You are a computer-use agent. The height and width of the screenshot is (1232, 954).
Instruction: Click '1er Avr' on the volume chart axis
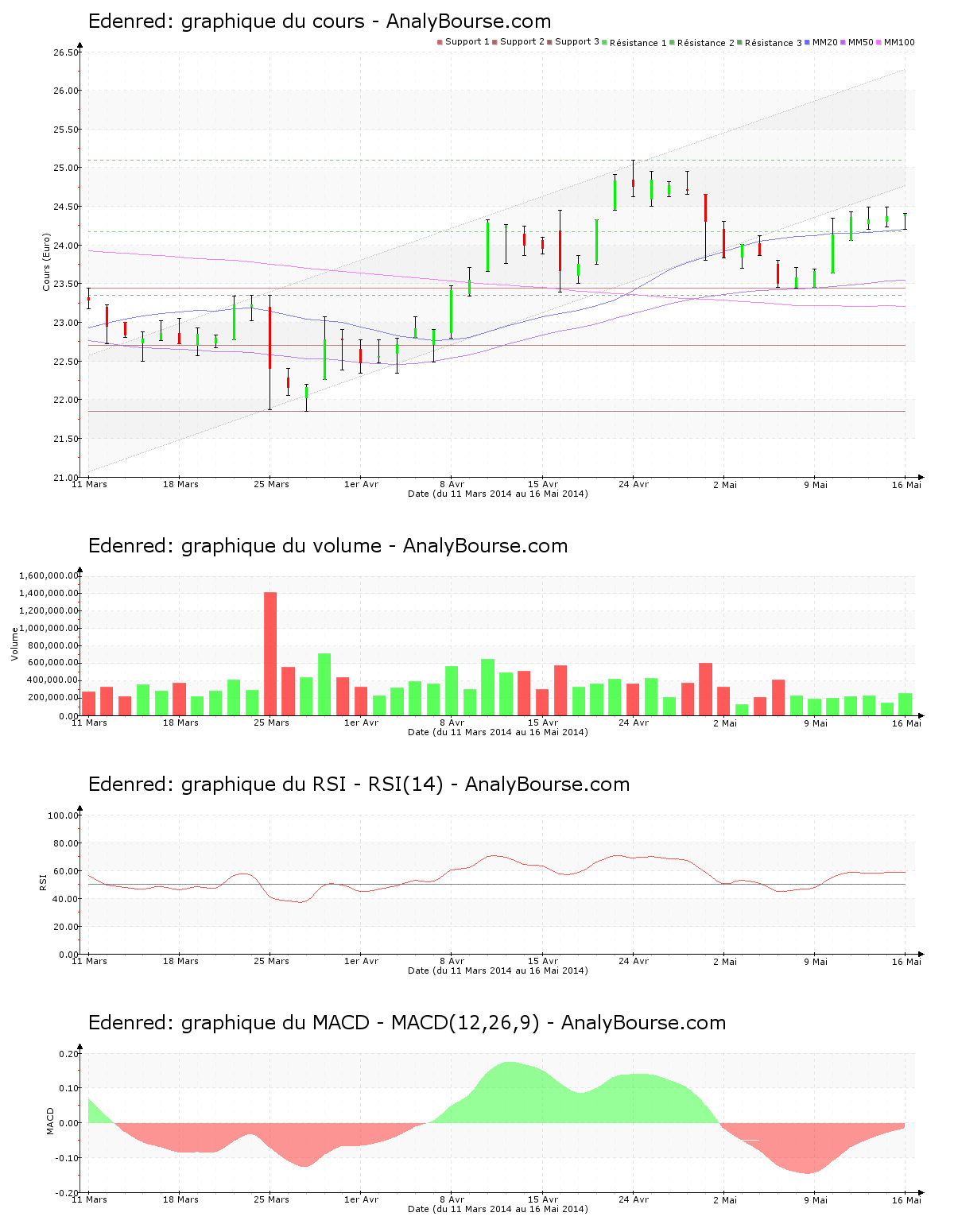[x=362, y=723]
